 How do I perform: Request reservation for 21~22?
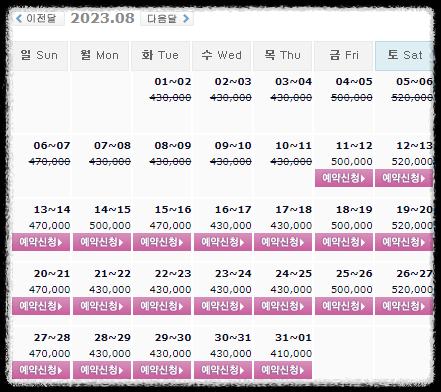point(102,306)
